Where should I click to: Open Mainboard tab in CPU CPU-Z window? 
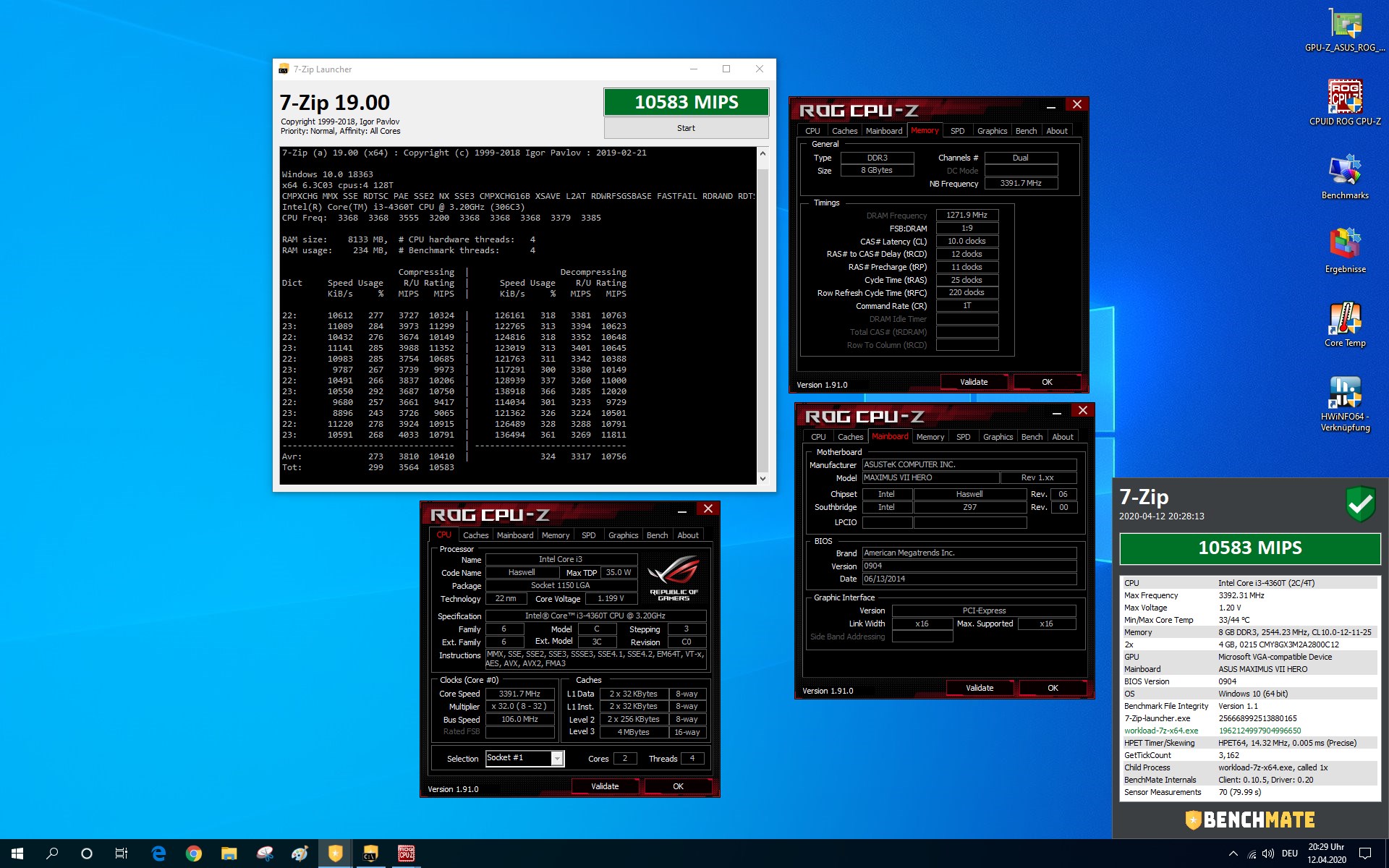pos(515,535)
